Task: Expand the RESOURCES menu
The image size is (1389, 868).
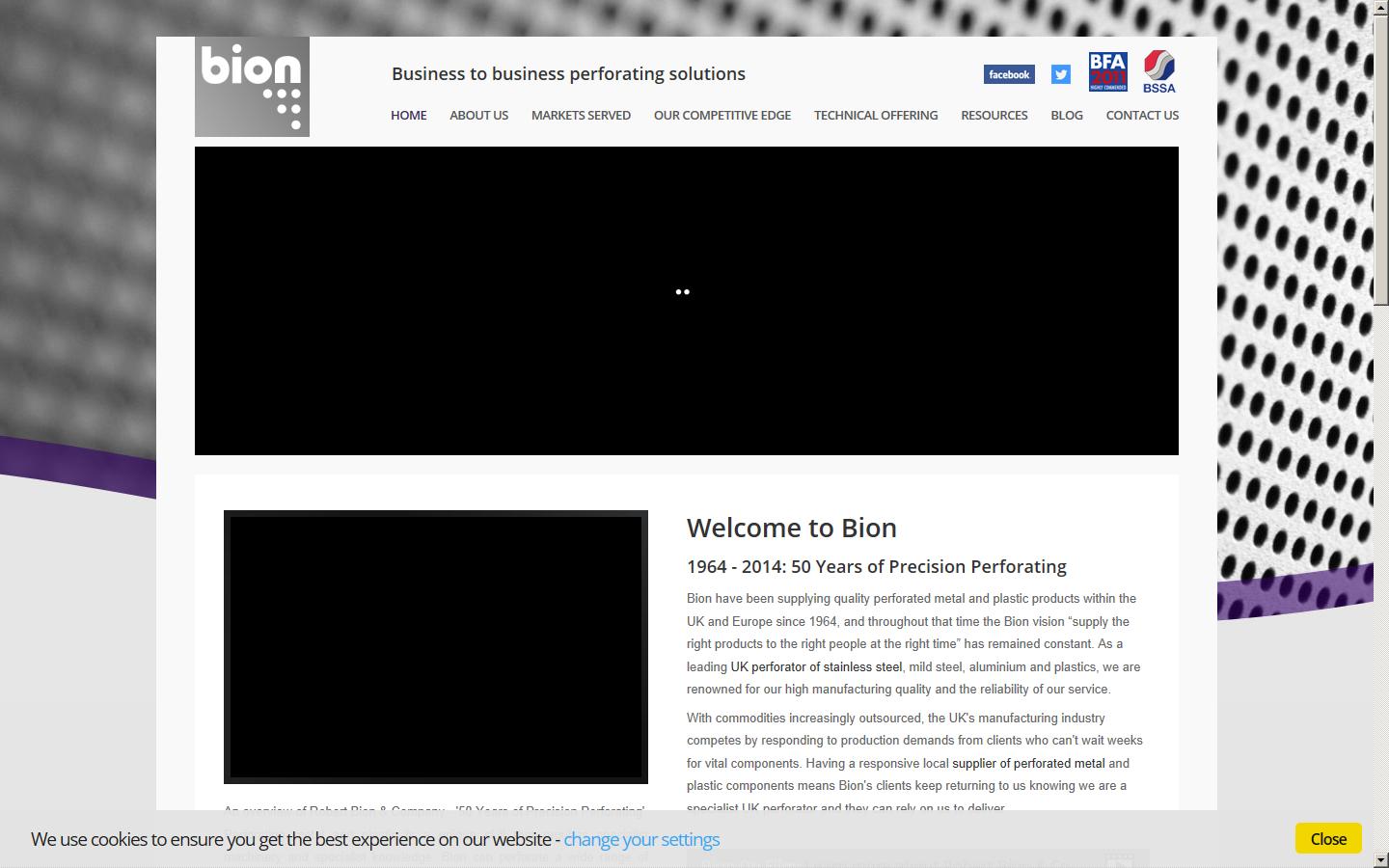Action: [x=994, y=115]
